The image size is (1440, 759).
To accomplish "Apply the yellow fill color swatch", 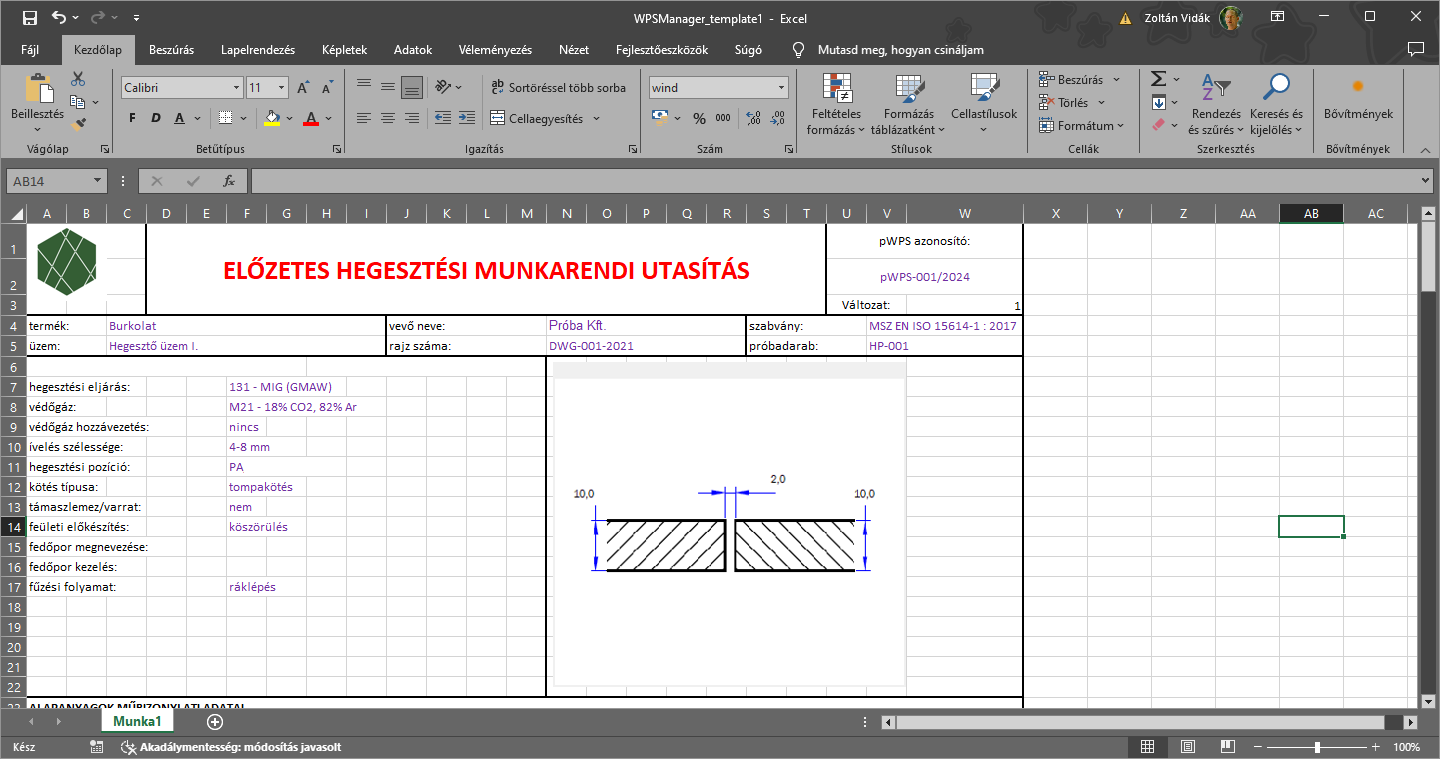I will pos(272,118).
